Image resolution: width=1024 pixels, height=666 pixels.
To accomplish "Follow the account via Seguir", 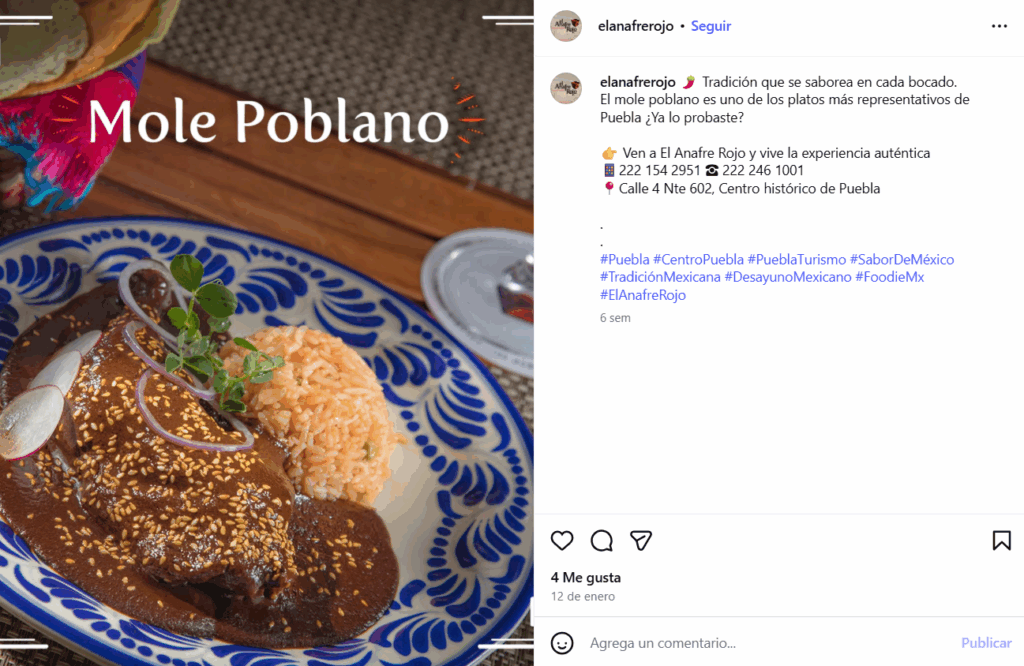I will [x=711, y=26].
